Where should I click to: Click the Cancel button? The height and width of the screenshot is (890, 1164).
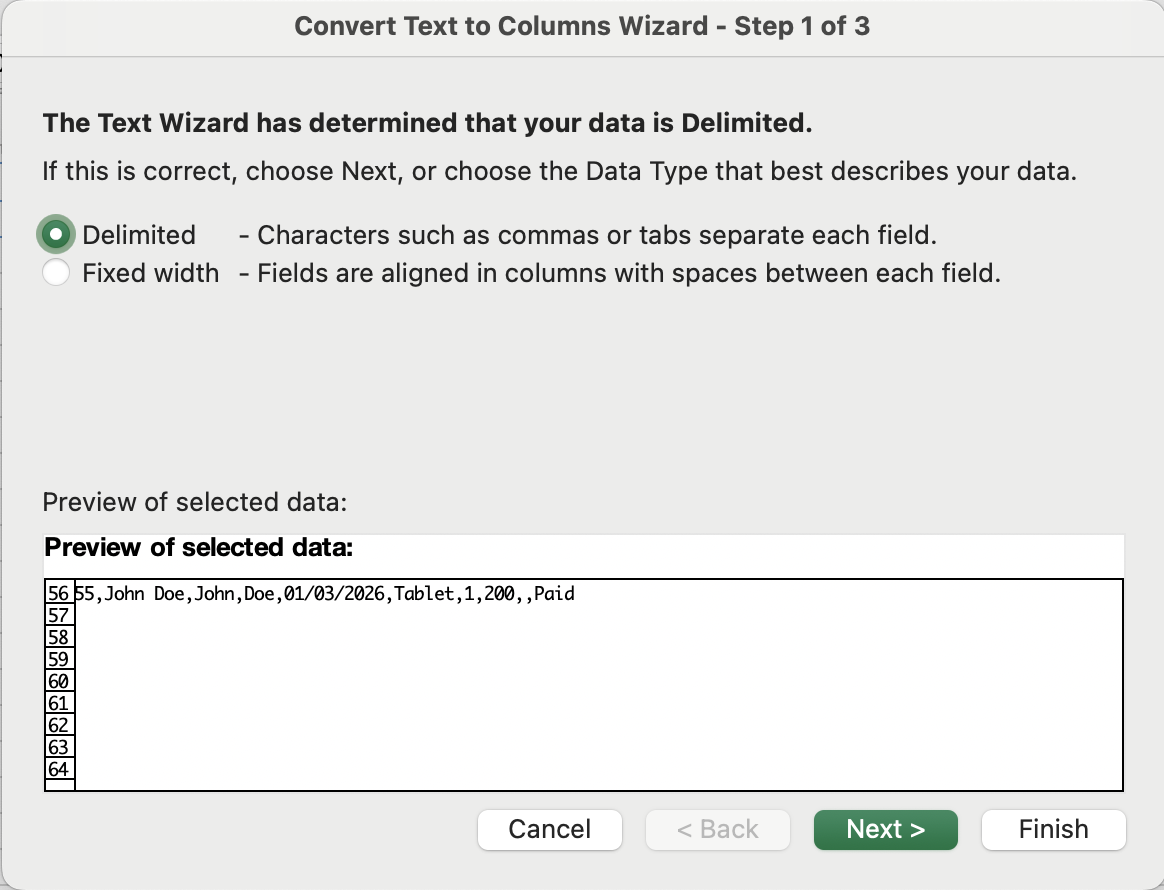coord(550,829)
